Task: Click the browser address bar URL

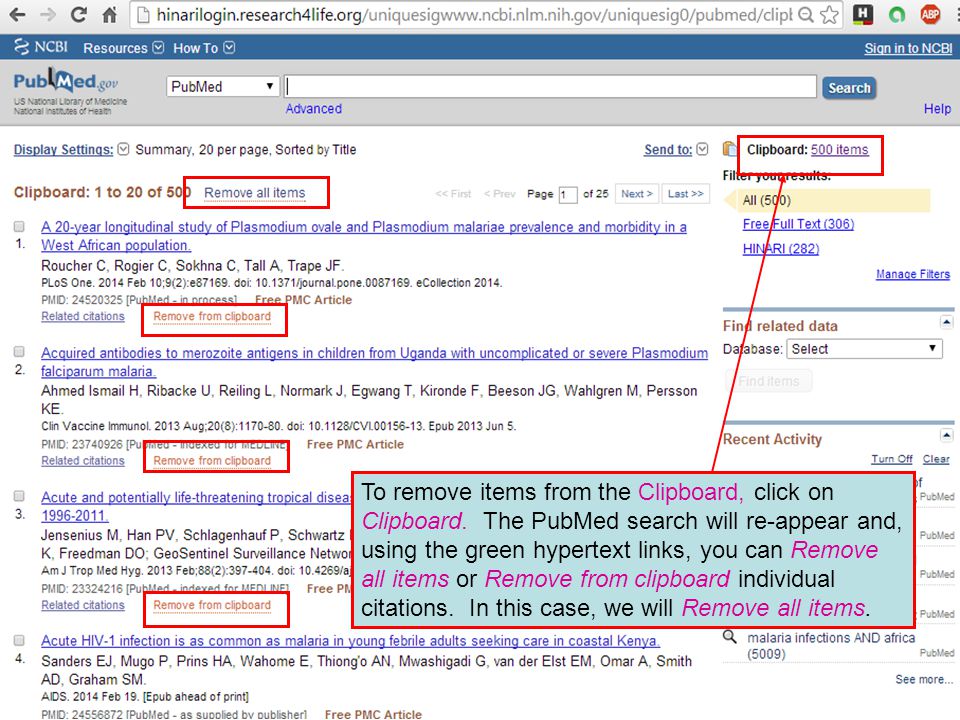Action: tap(474, 15)
